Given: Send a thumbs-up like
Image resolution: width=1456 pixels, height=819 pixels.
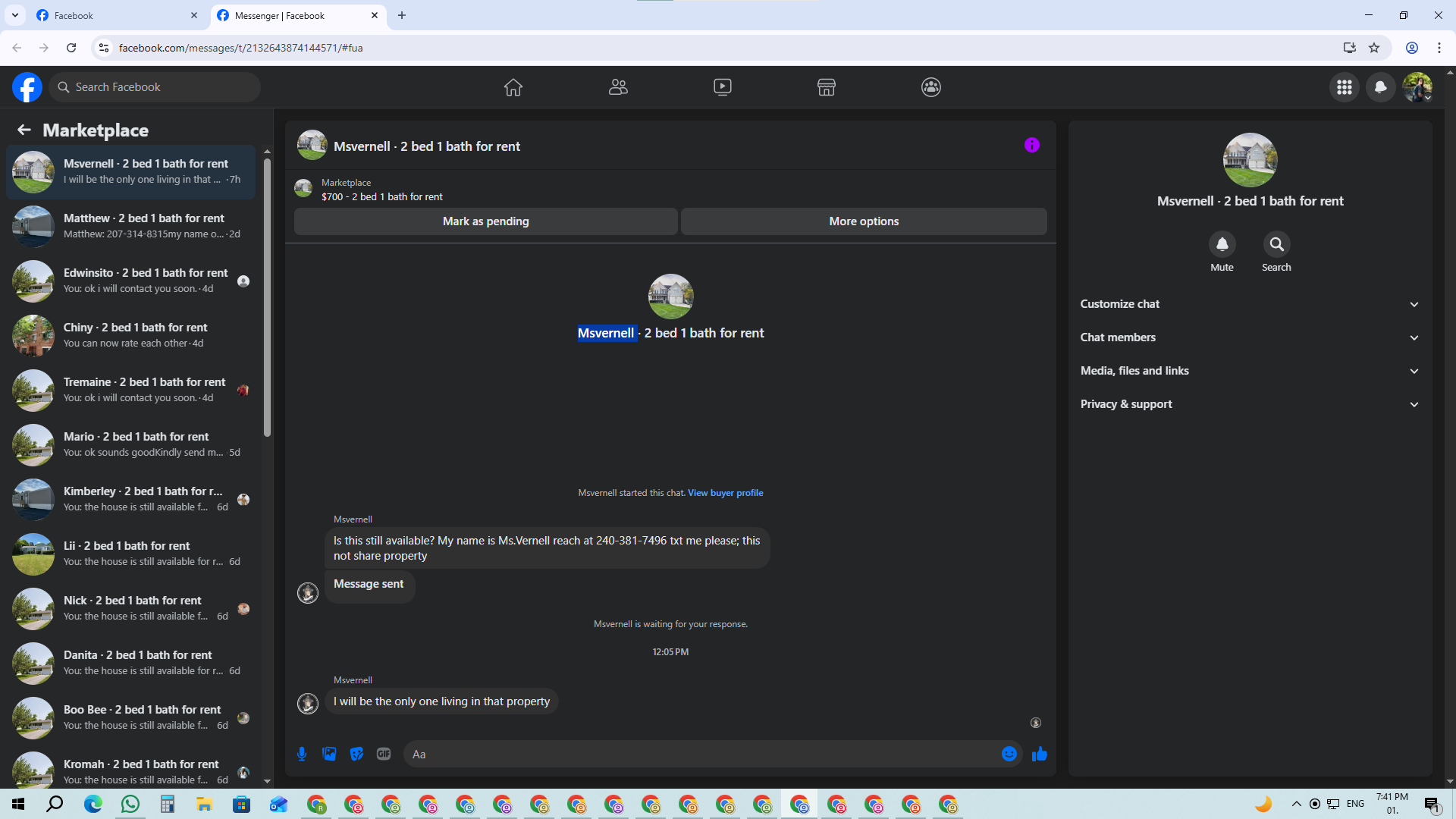Looking at the screenshot, I should coord(1040,754).
